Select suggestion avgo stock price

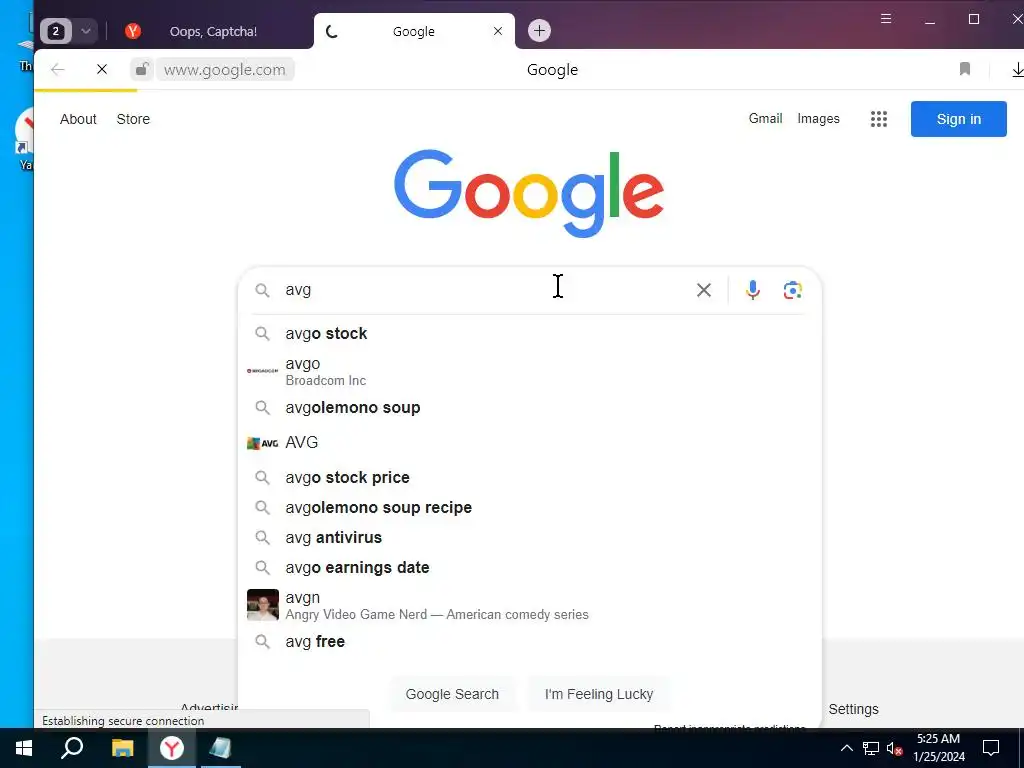[x=529, y=477]
